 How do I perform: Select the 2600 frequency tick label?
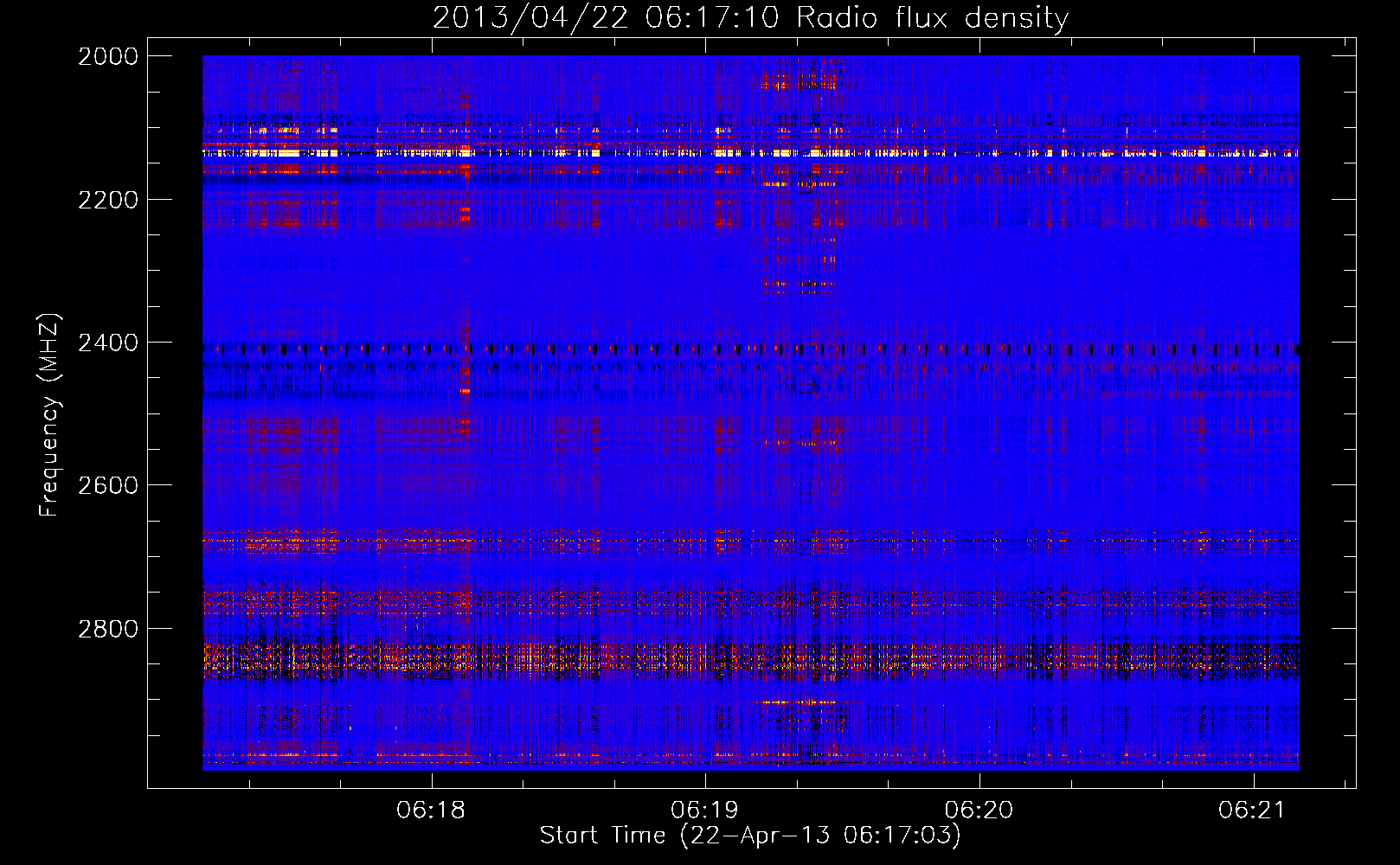click(108, 485)
